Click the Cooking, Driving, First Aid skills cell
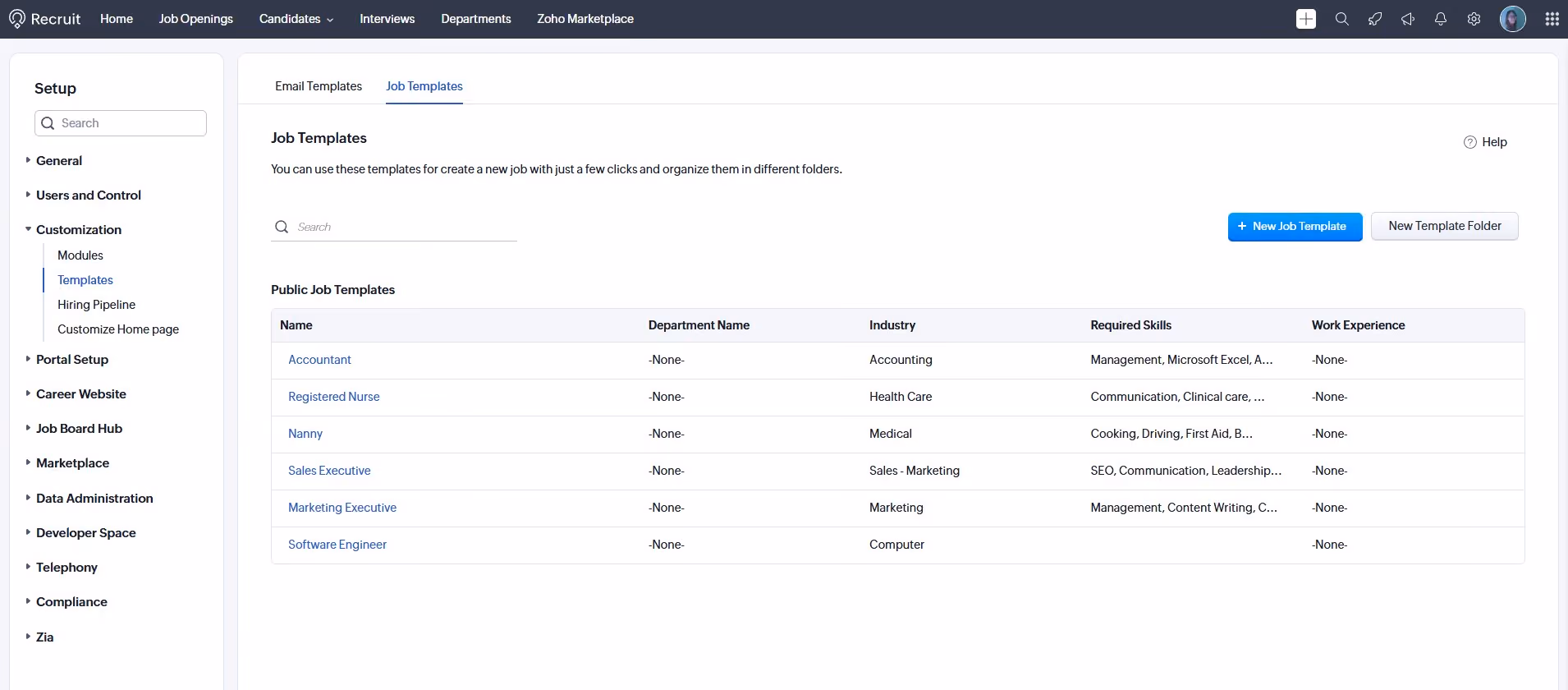 1171,434
